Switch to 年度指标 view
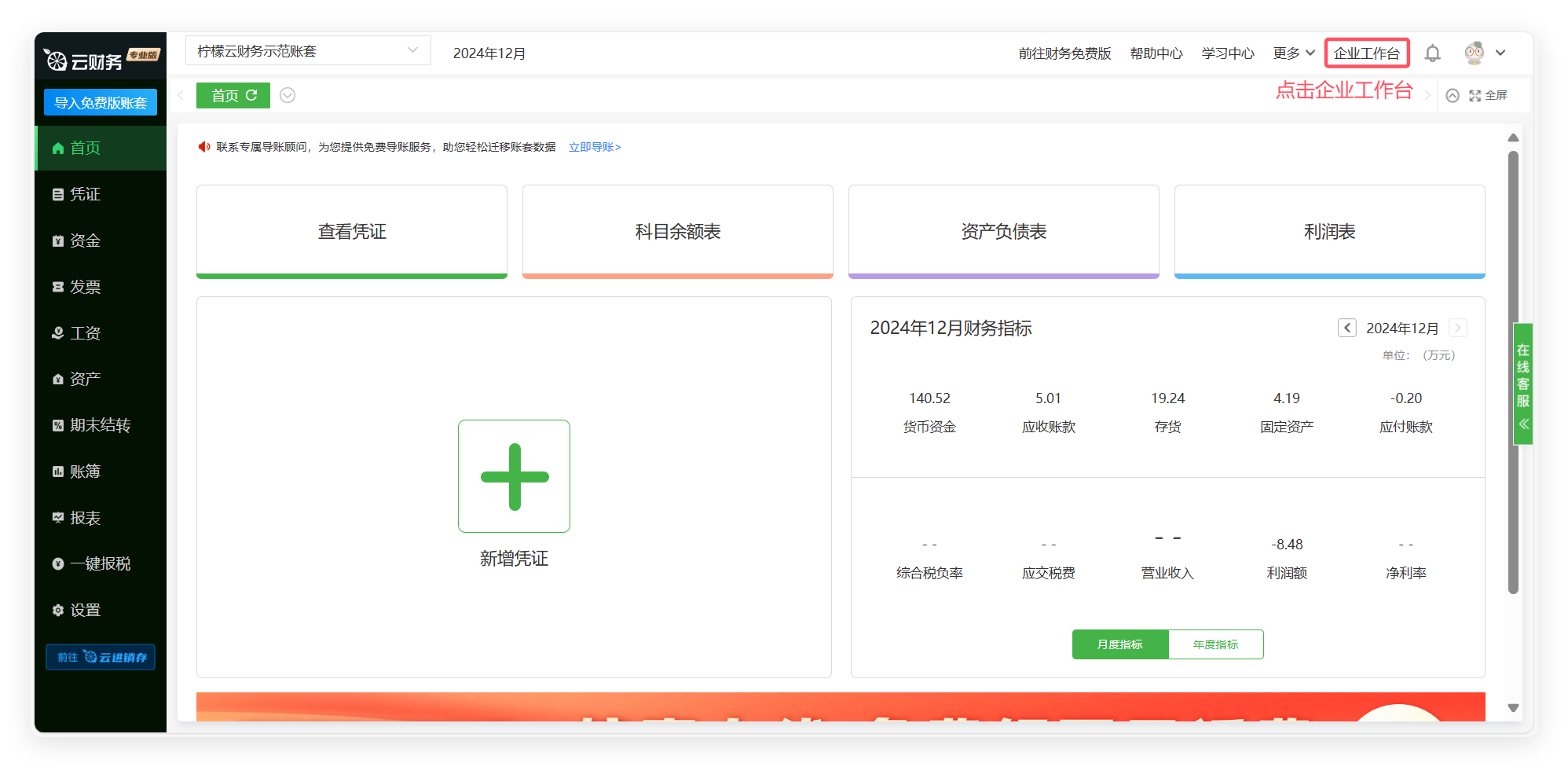Image resolution: width=1568 pixels, height=767 pixels. point(1215,644)
